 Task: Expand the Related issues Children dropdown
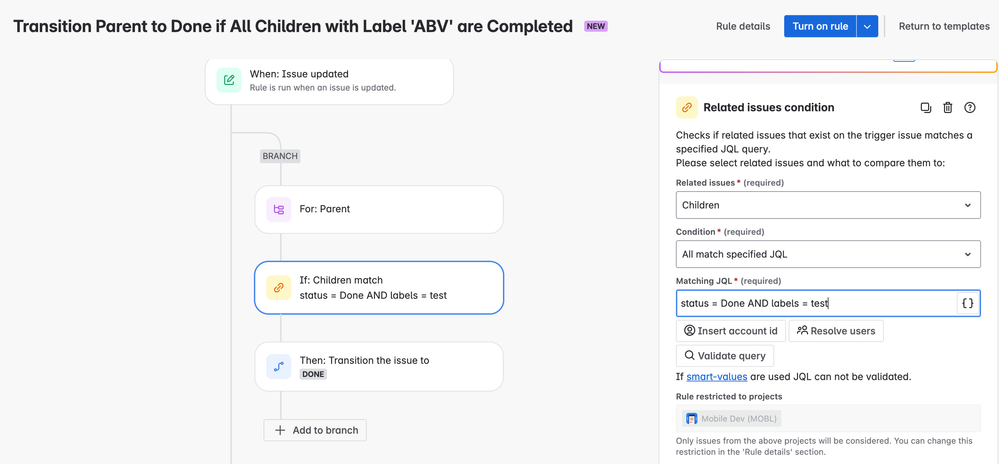827,205
